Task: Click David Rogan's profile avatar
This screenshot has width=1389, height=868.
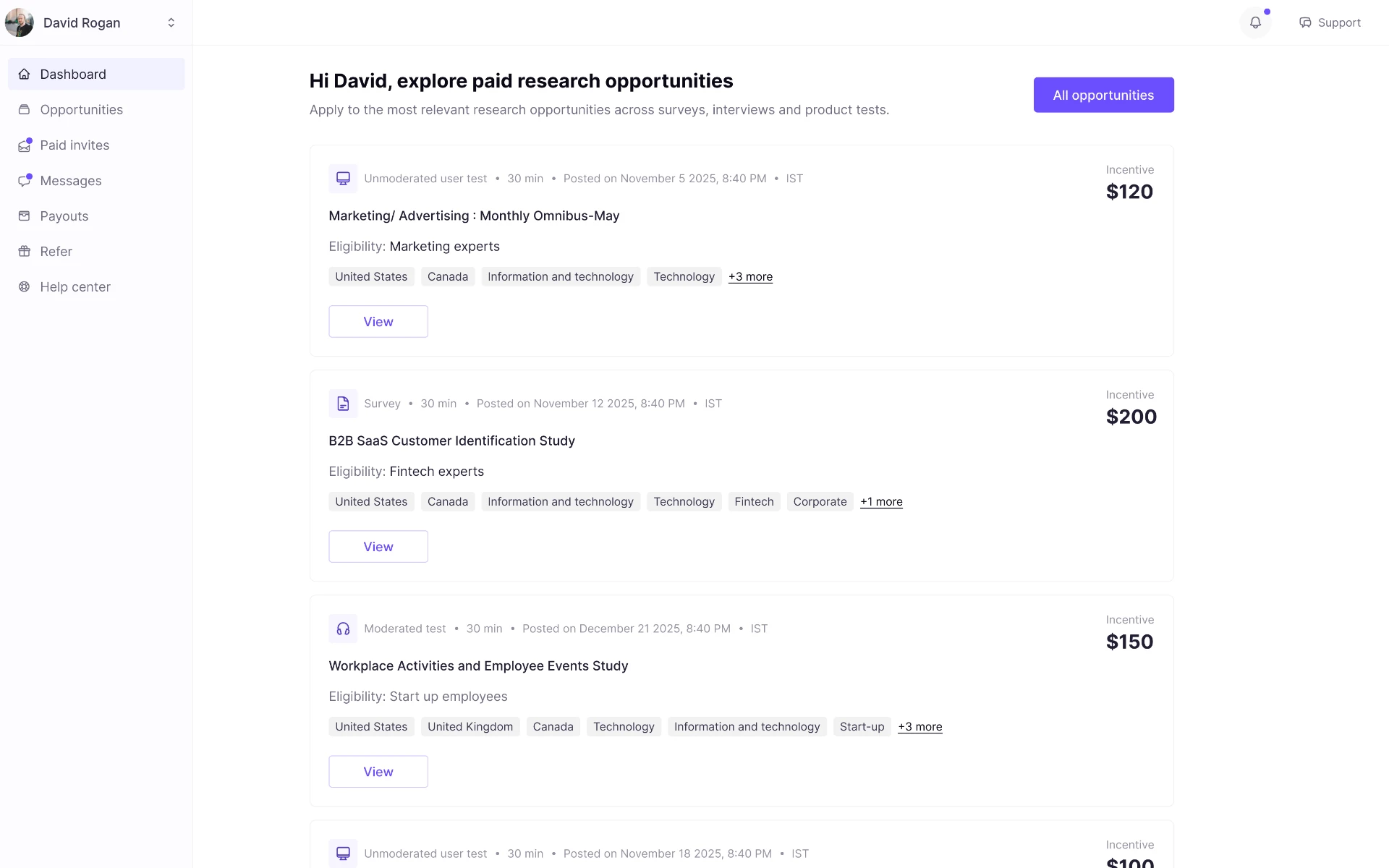Action: point(20,22)
